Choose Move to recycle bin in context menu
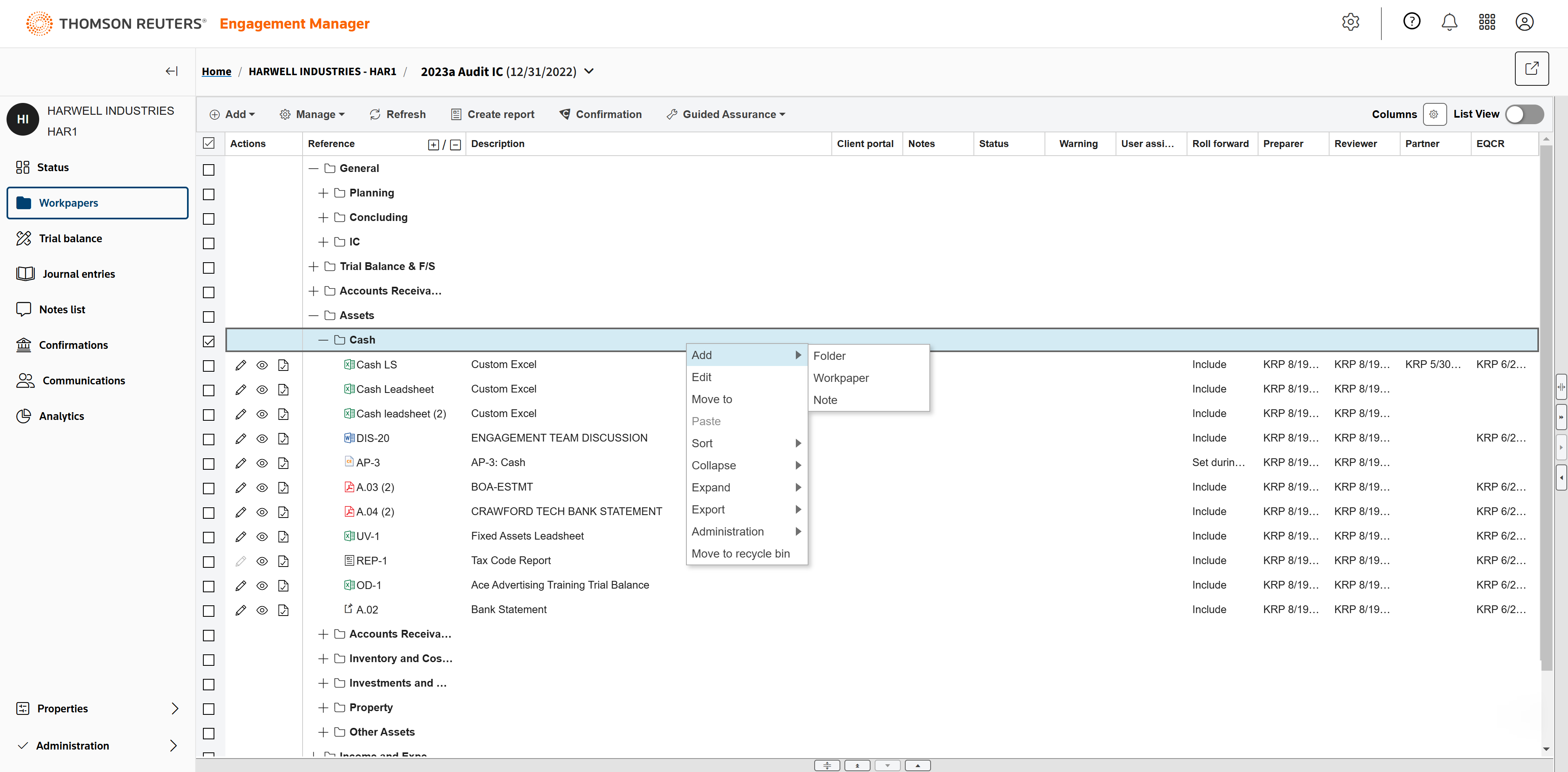The width and height of the screenshot is (1568, 772). (740, 553)
